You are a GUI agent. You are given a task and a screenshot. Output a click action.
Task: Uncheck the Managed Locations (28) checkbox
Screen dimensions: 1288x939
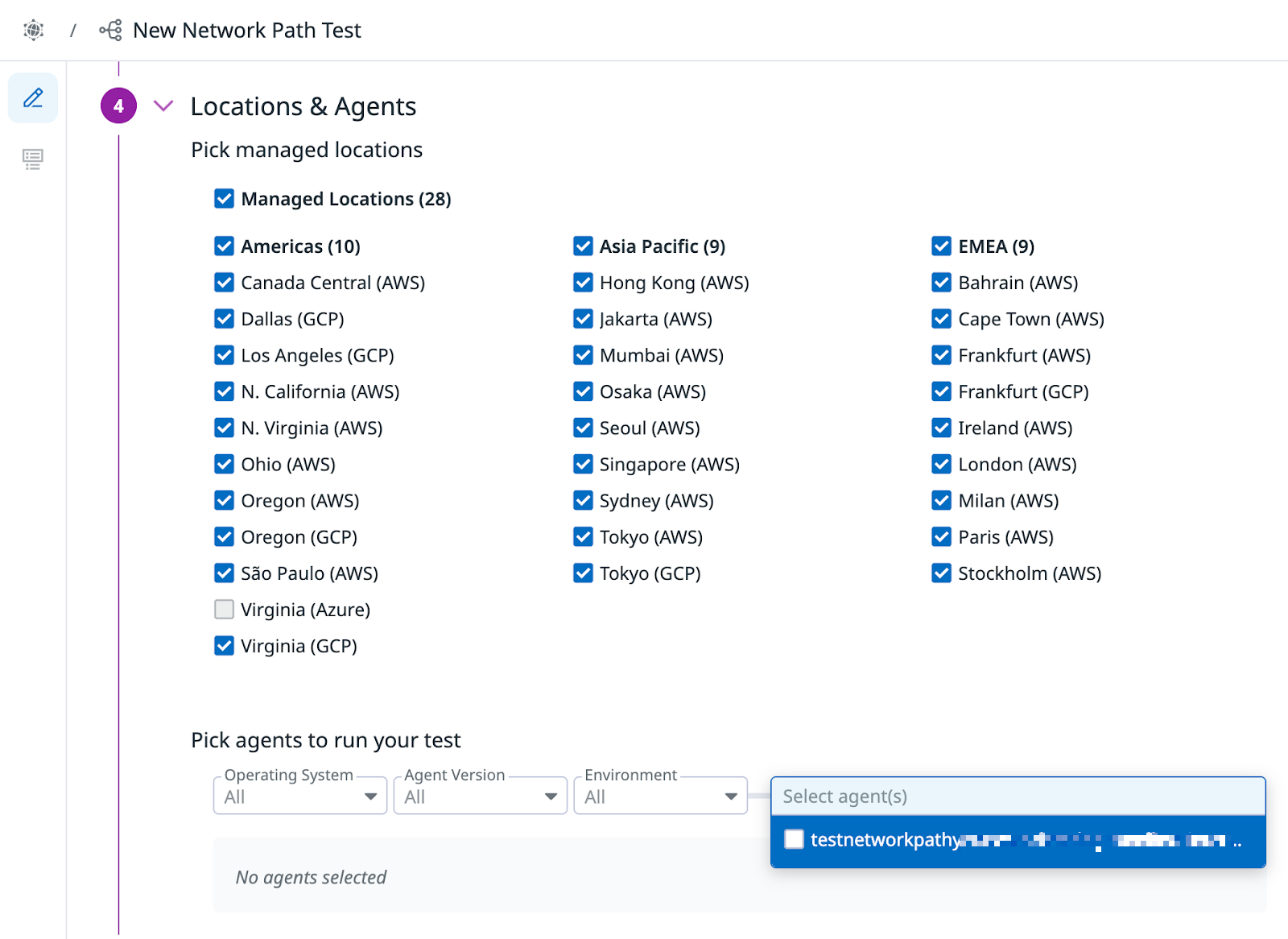tap(225, 199)
